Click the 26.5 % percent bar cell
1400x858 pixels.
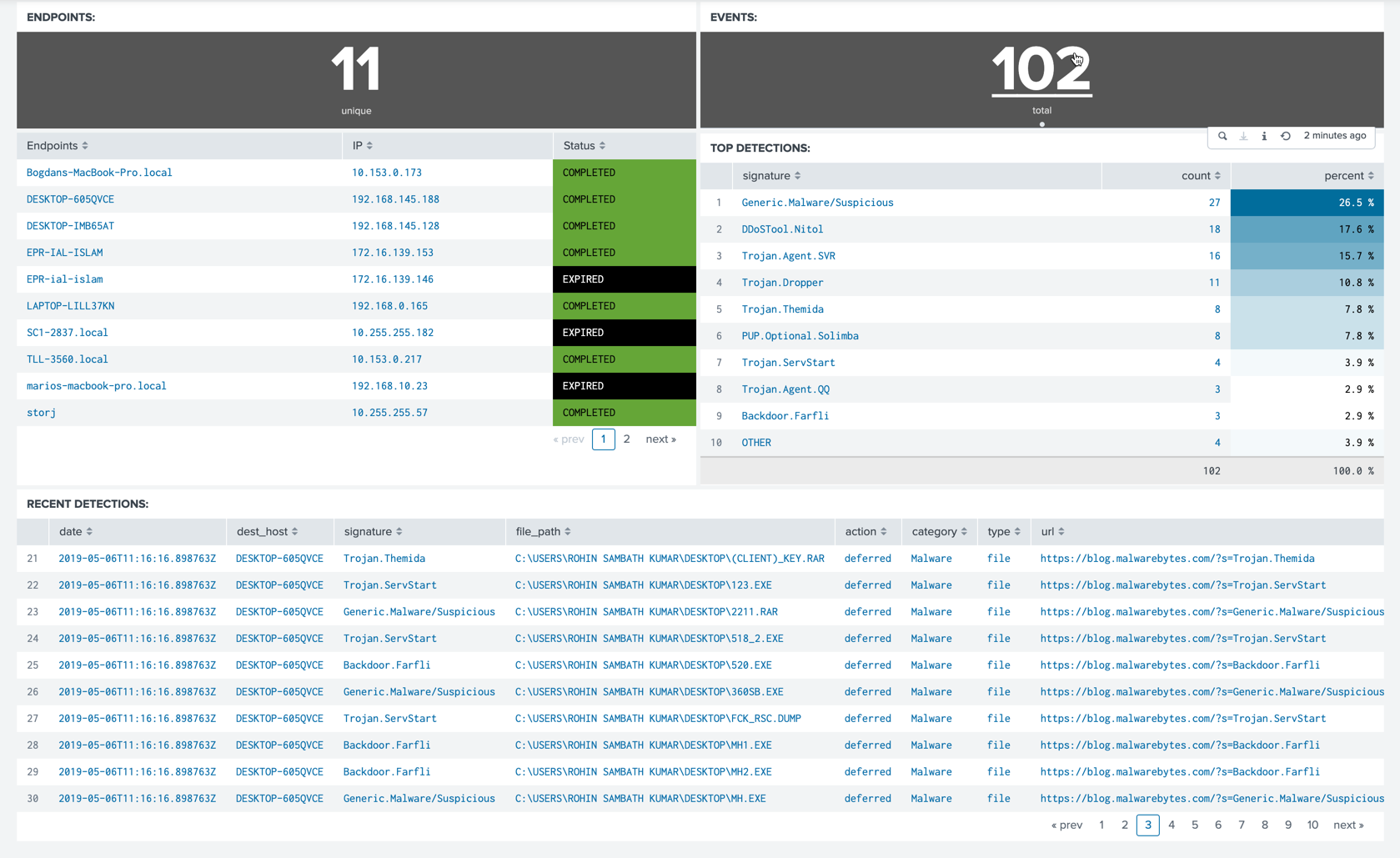(x=1307, y=203)
